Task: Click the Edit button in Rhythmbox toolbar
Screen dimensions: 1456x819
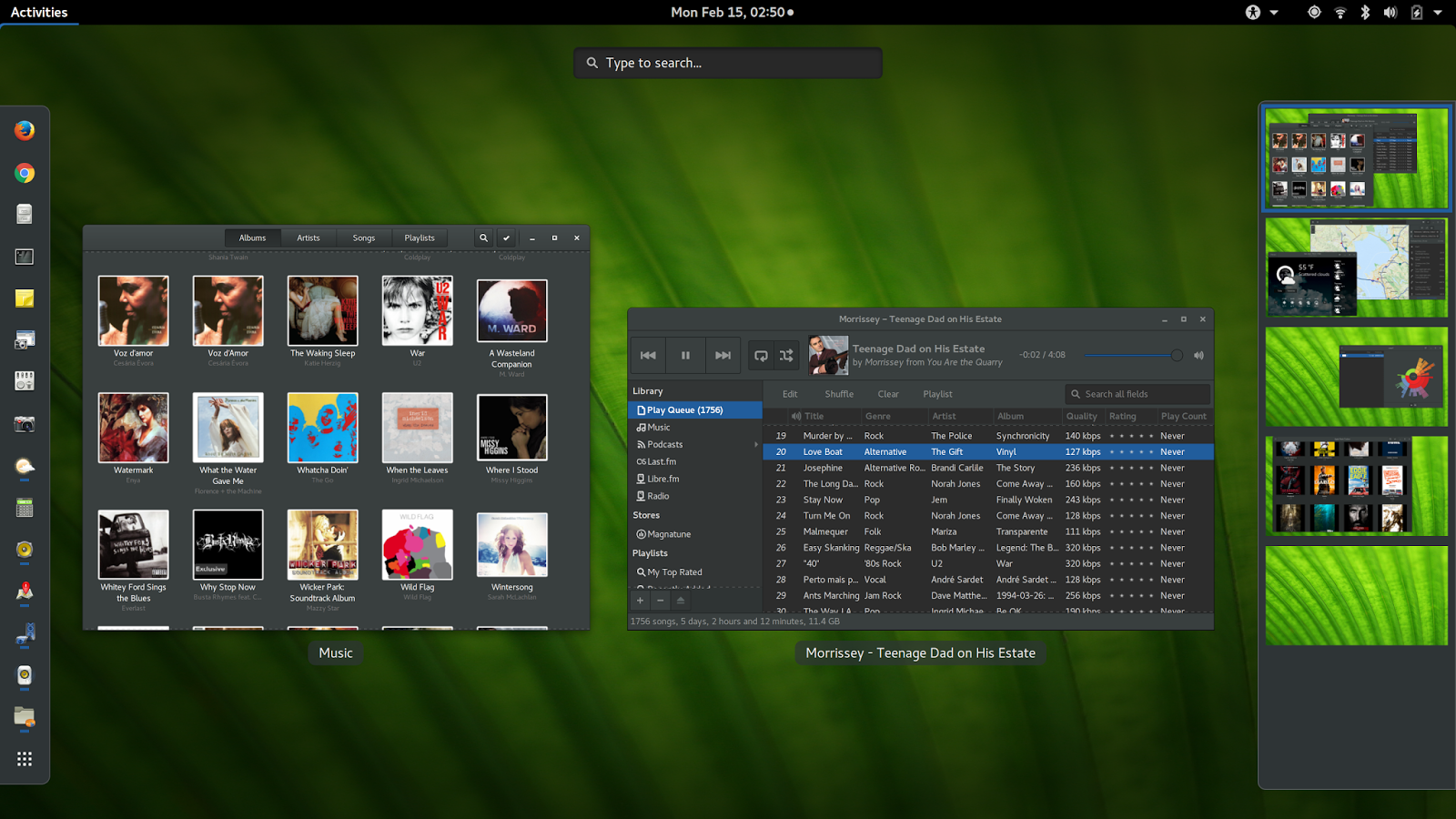Action: [x=790, y=394]
